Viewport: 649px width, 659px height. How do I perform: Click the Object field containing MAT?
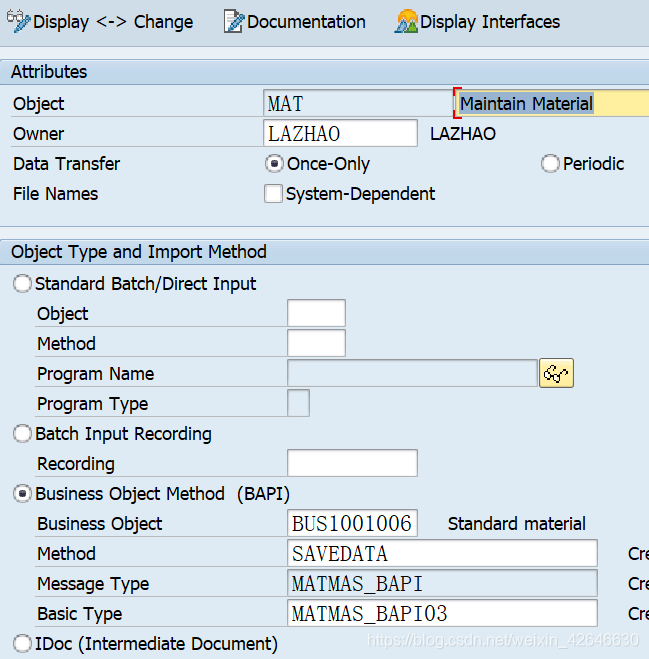tap(358, 103)
